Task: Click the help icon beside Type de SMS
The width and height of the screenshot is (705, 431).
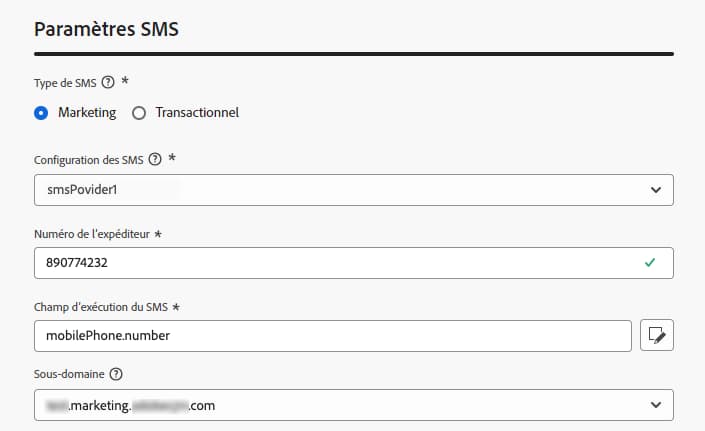Action: 108,83
